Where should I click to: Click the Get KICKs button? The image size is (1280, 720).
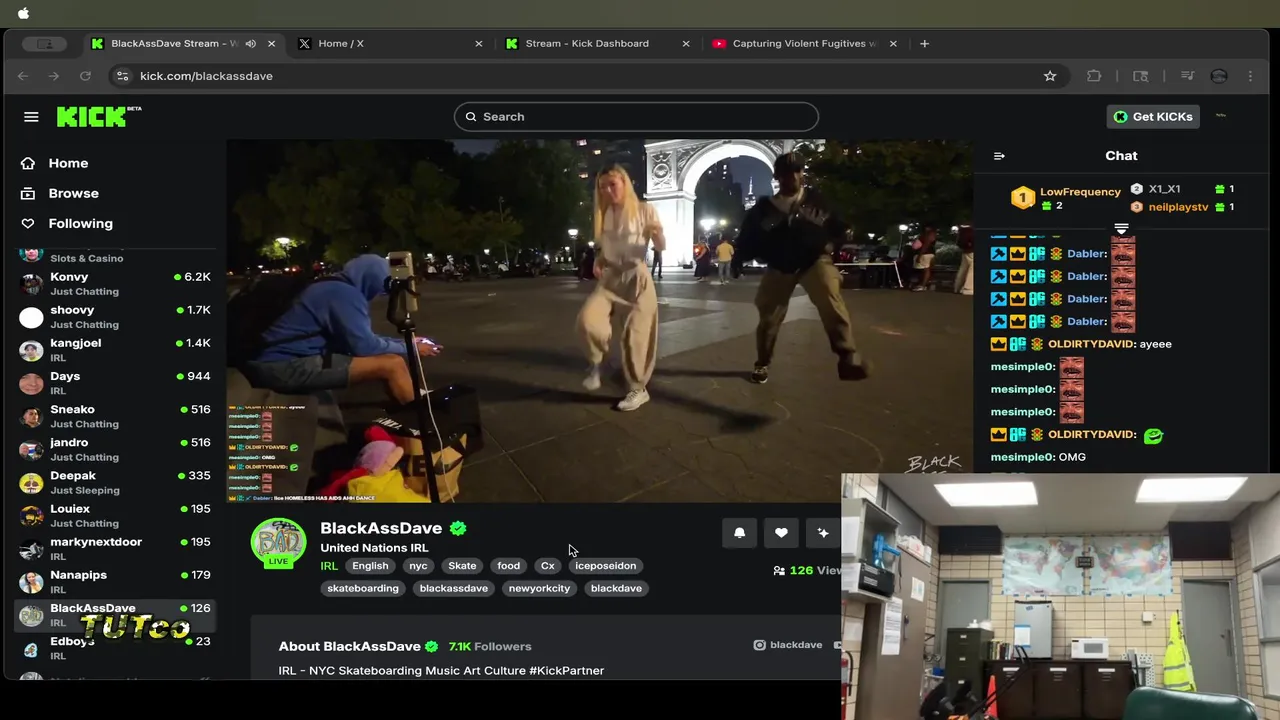tap(1153, 117)
